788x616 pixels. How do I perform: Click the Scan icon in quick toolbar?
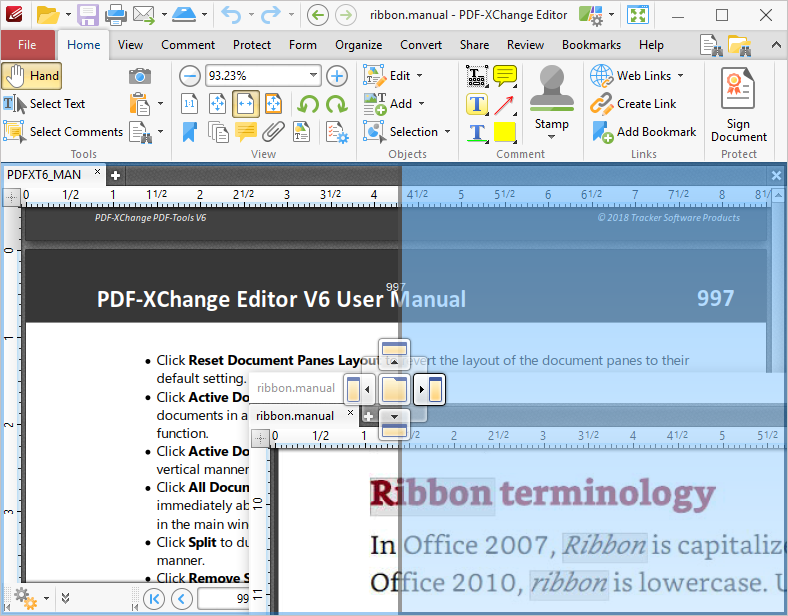coord(183,15)
